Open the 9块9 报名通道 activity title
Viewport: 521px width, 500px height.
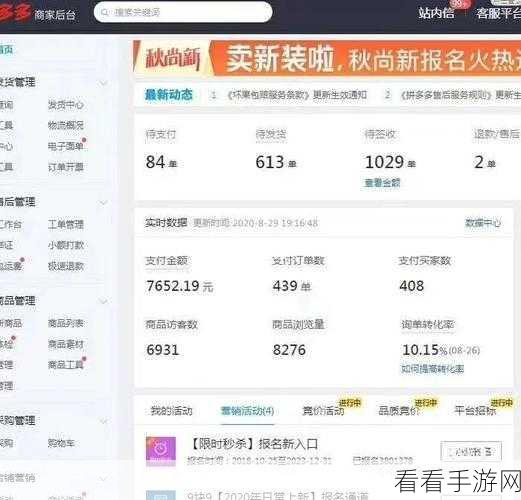coord(278,495)
